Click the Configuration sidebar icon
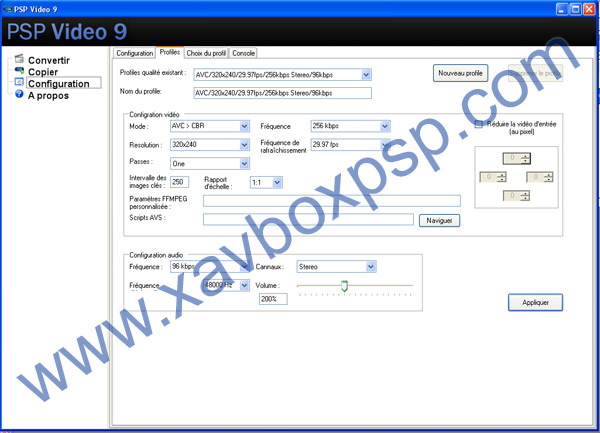 [19, 82]
